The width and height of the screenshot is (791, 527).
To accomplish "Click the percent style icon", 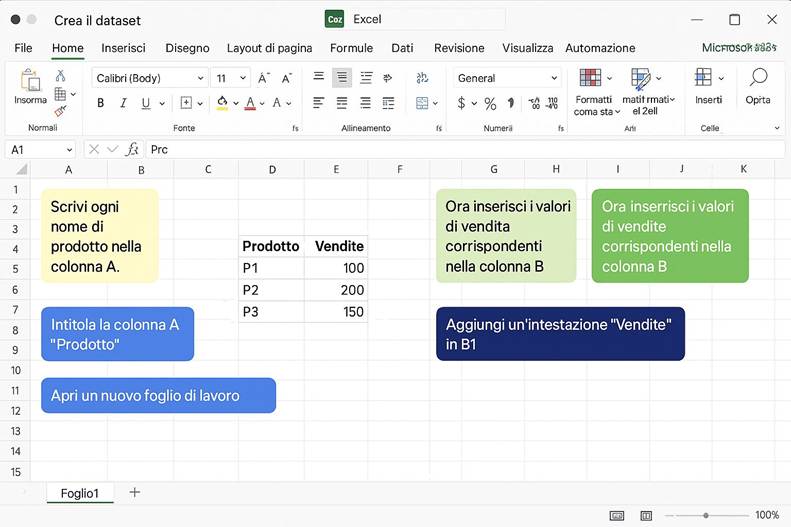I will coord(490,103).
